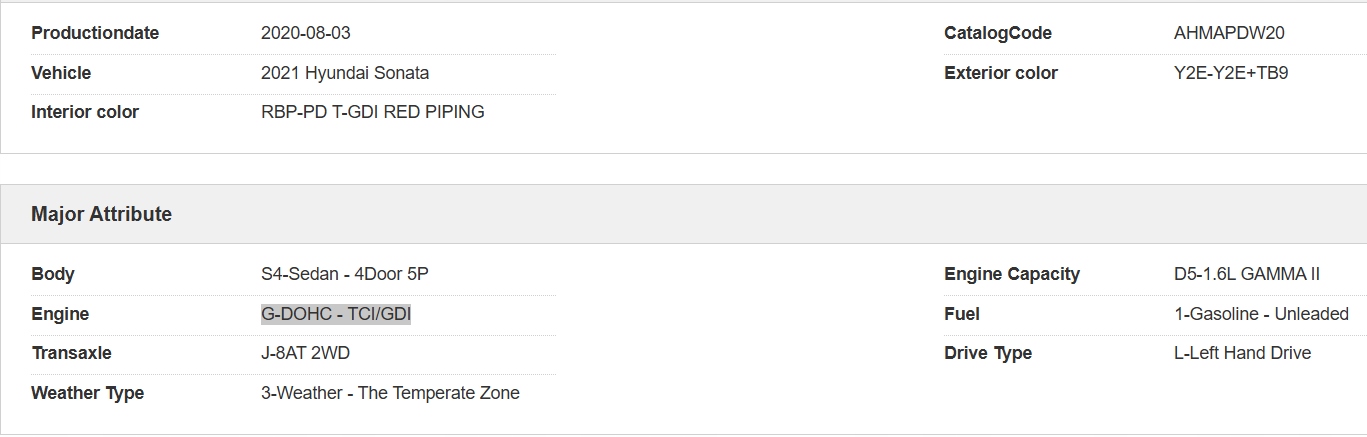Click the RBP-PD T-GDI RED PIPING value
The image size is (1367, 437).
pyautogui.click(x=372, y=112)
